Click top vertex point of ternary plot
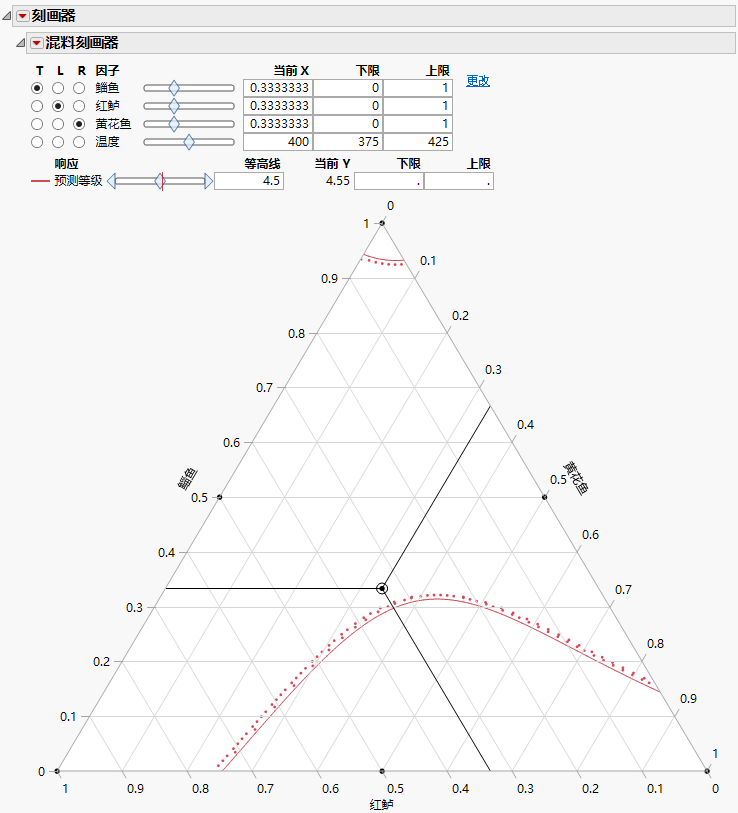Screen dimensions: 738x813 [x=382, y=223]
